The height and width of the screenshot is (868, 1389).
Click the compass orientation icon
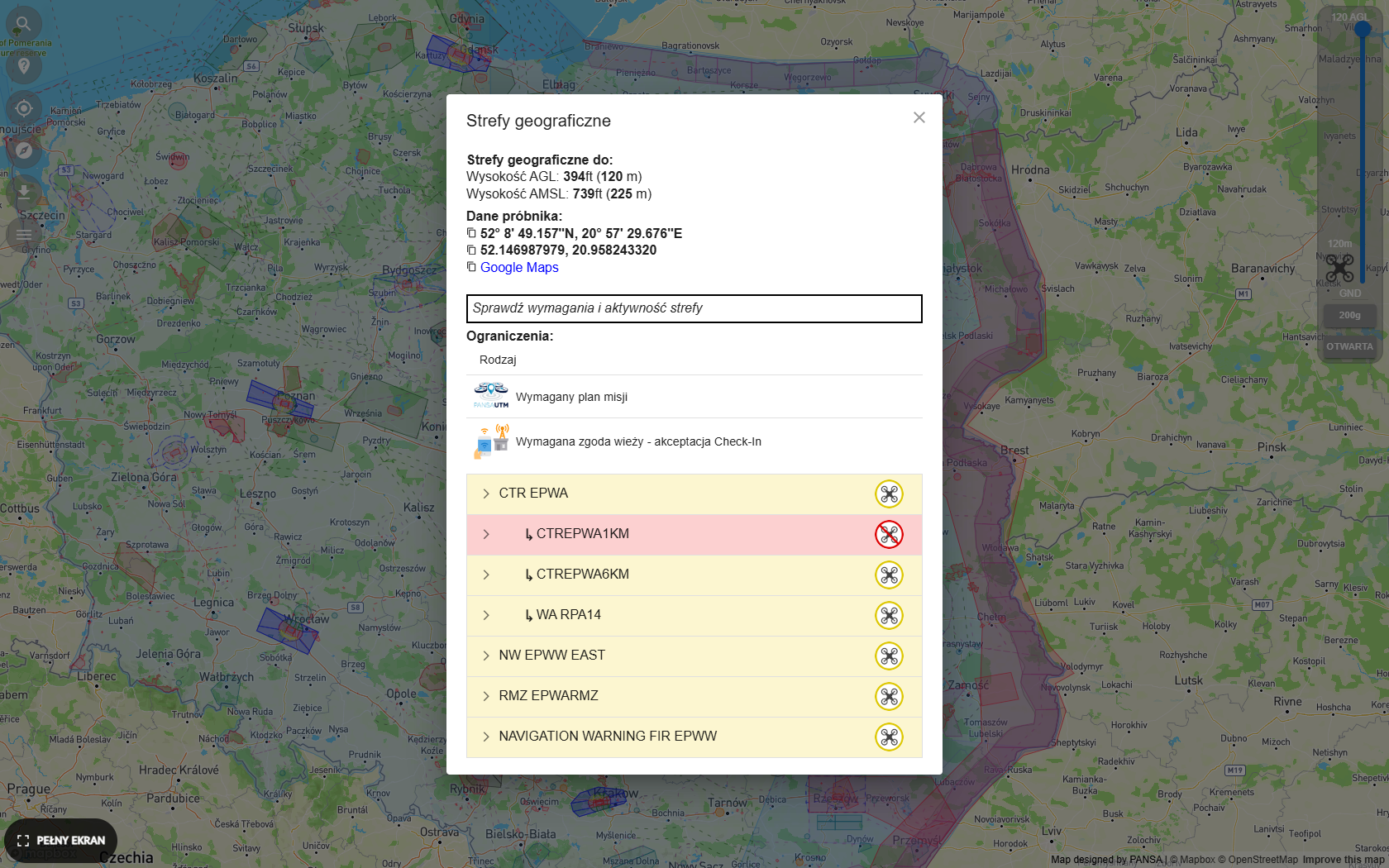pos(24,150)
